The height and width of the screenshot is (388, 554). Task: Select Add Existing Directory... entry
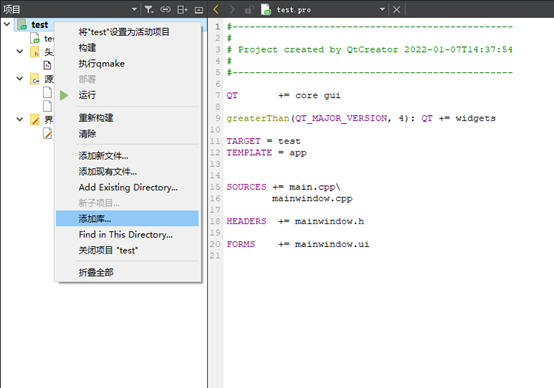tap(128, 187)
